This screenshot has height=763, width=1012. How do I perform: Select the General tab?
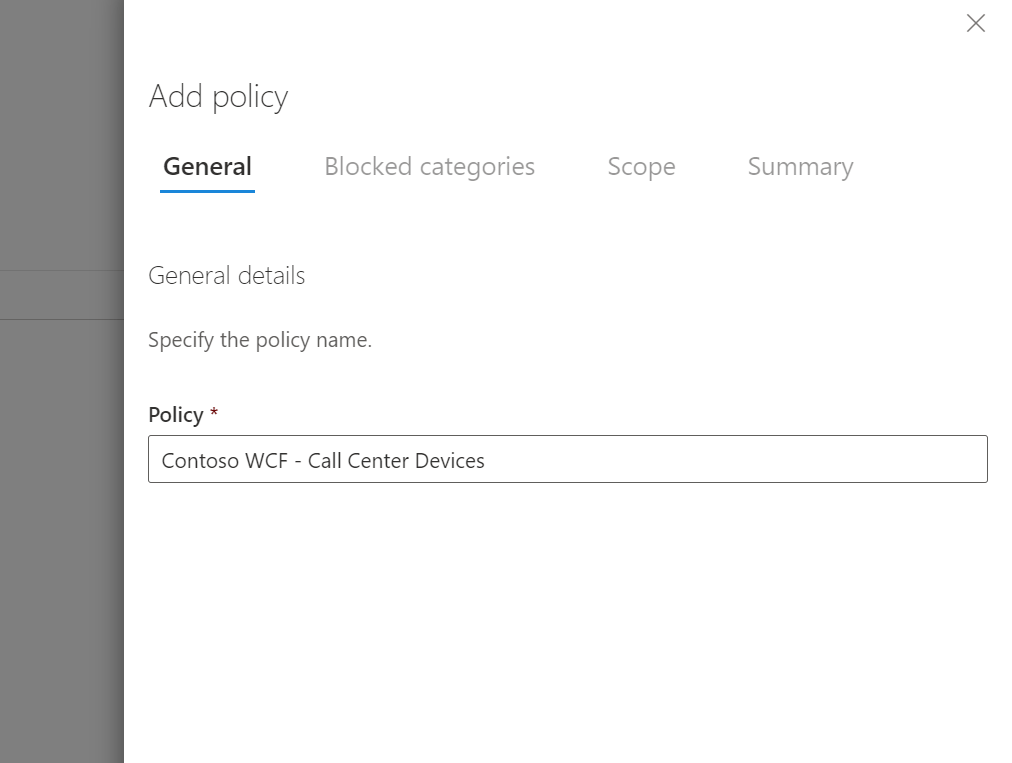(x=207, y=167)
